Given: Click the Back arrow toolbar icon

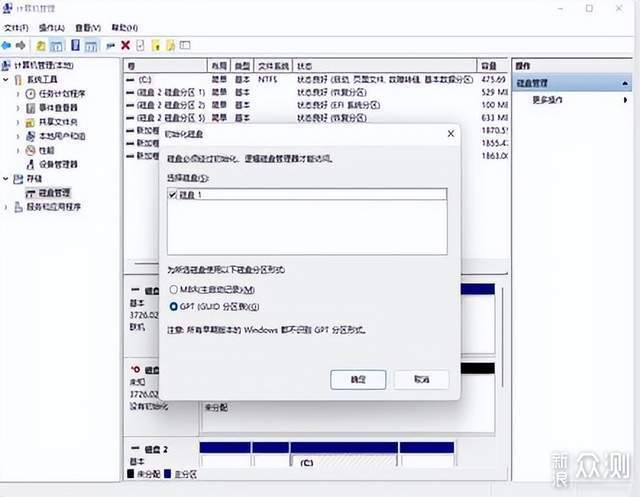Looking at the screenshot, I should pos(7,45).
